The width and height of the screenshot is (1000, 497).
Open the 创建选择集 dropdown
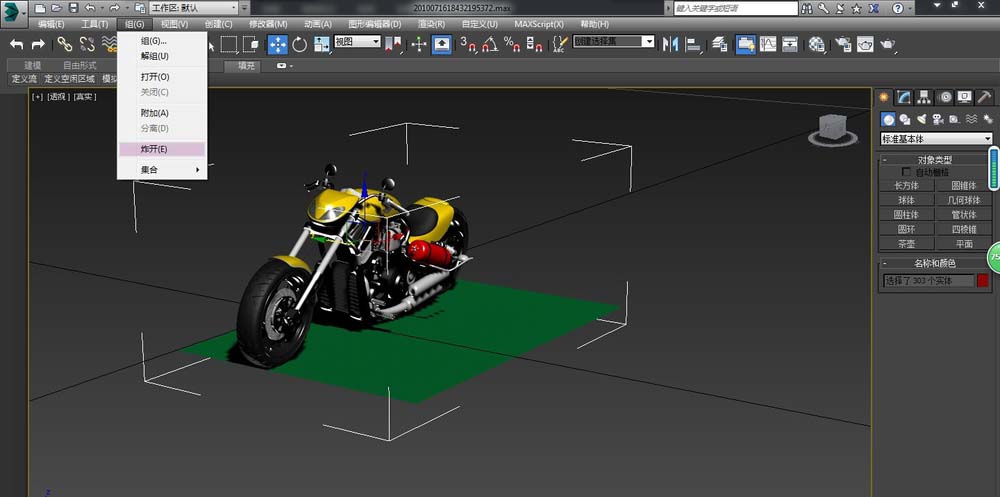(x=614, y=42)
